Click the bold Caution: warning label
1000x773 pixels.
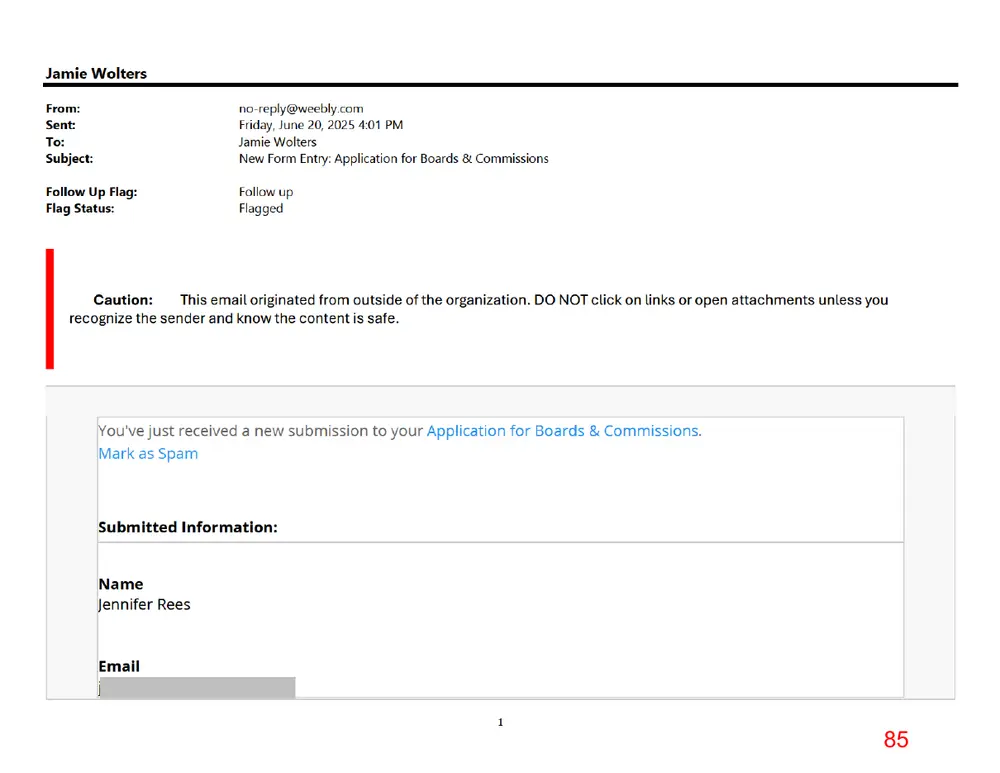click(x=123, y=300)
